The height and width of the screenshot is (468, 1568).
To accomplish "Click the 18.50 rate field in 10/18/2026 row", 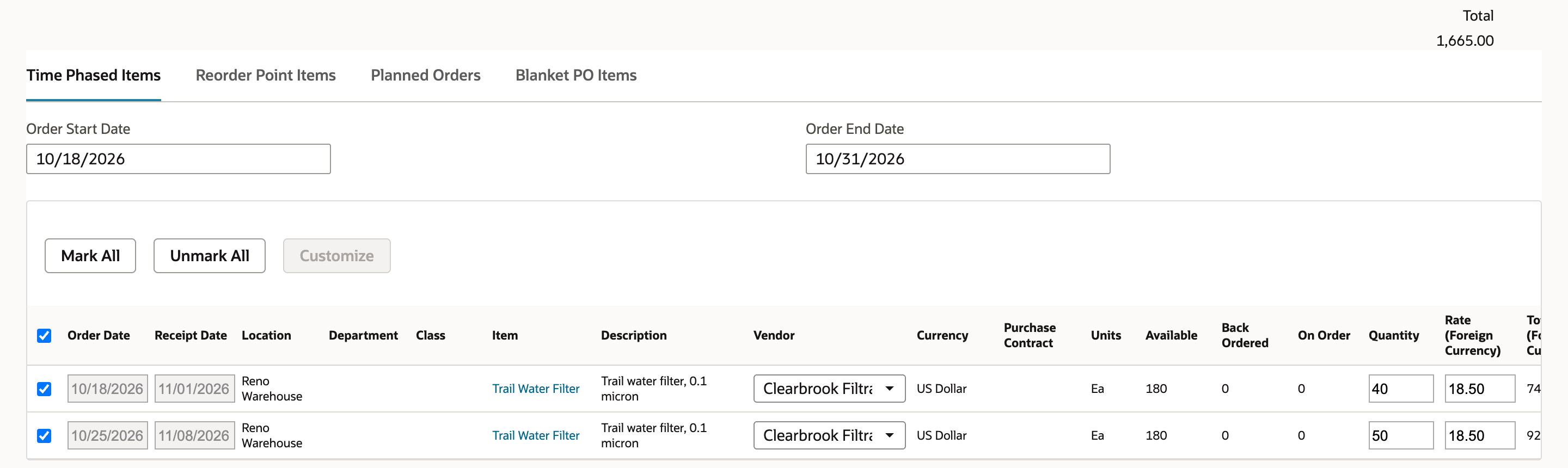I will [x=1480, y=388].
